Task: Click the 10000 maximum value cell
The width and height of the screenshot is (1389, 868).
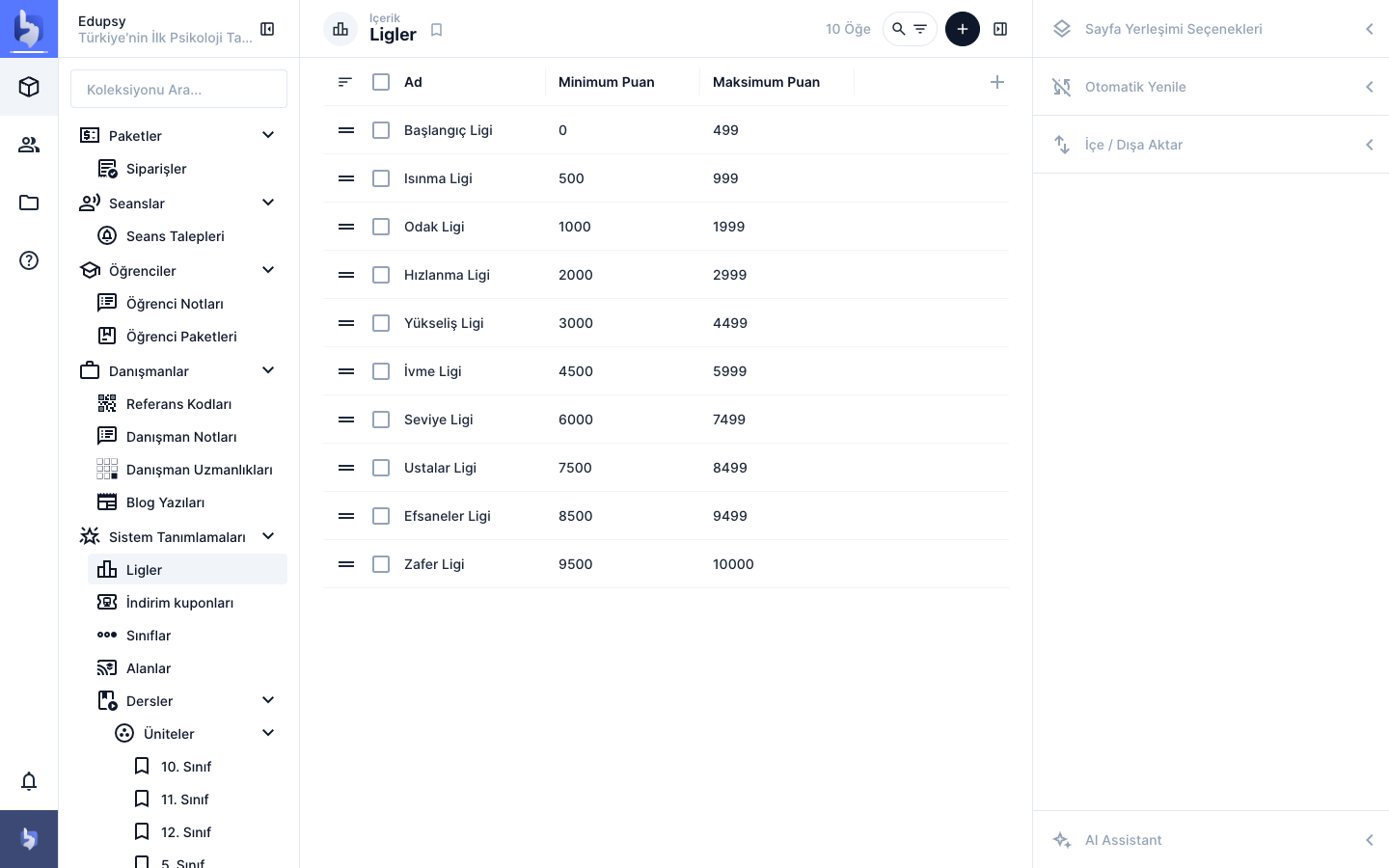Action: (x=733, y=564)
